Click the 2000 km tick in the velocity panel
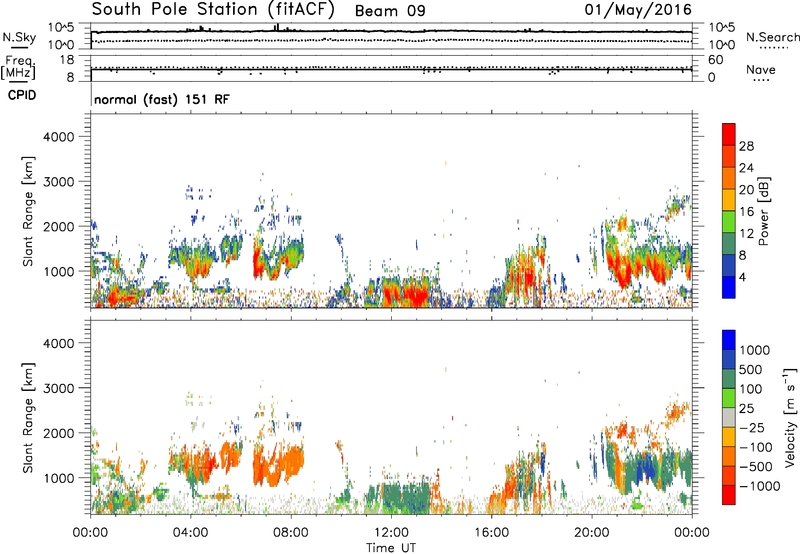This screenshot has height=554, width=800. point(59,433)
